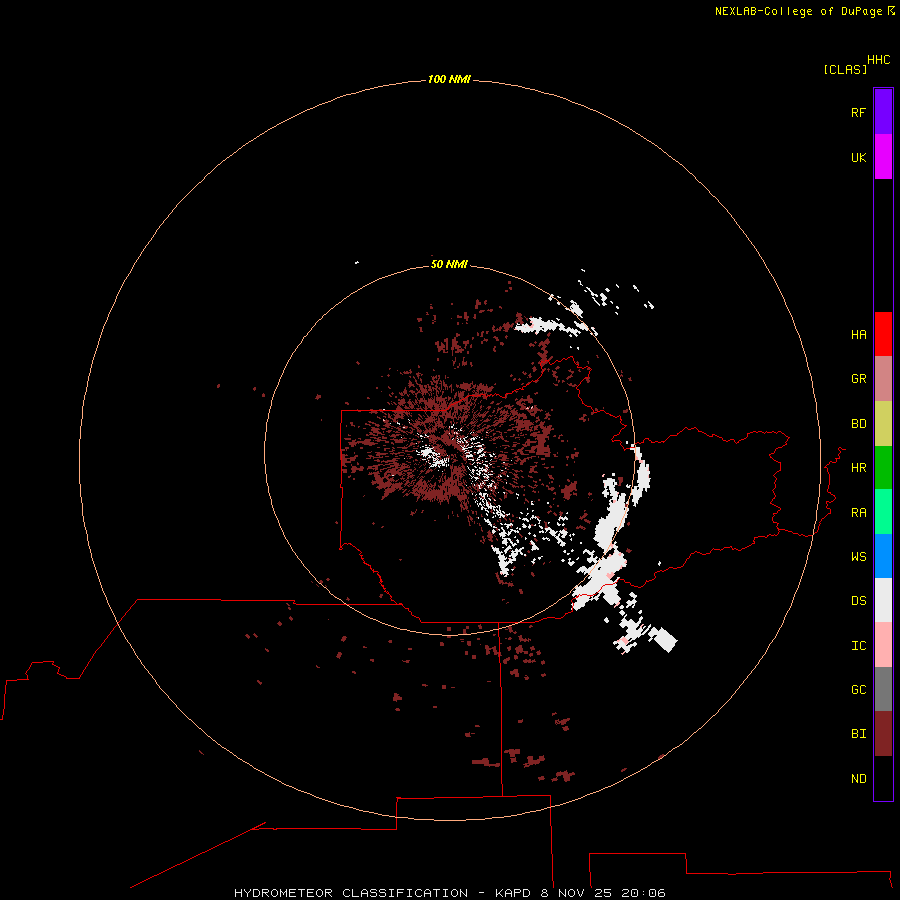Click the '8 NOV 25' date text

[576, 893]
